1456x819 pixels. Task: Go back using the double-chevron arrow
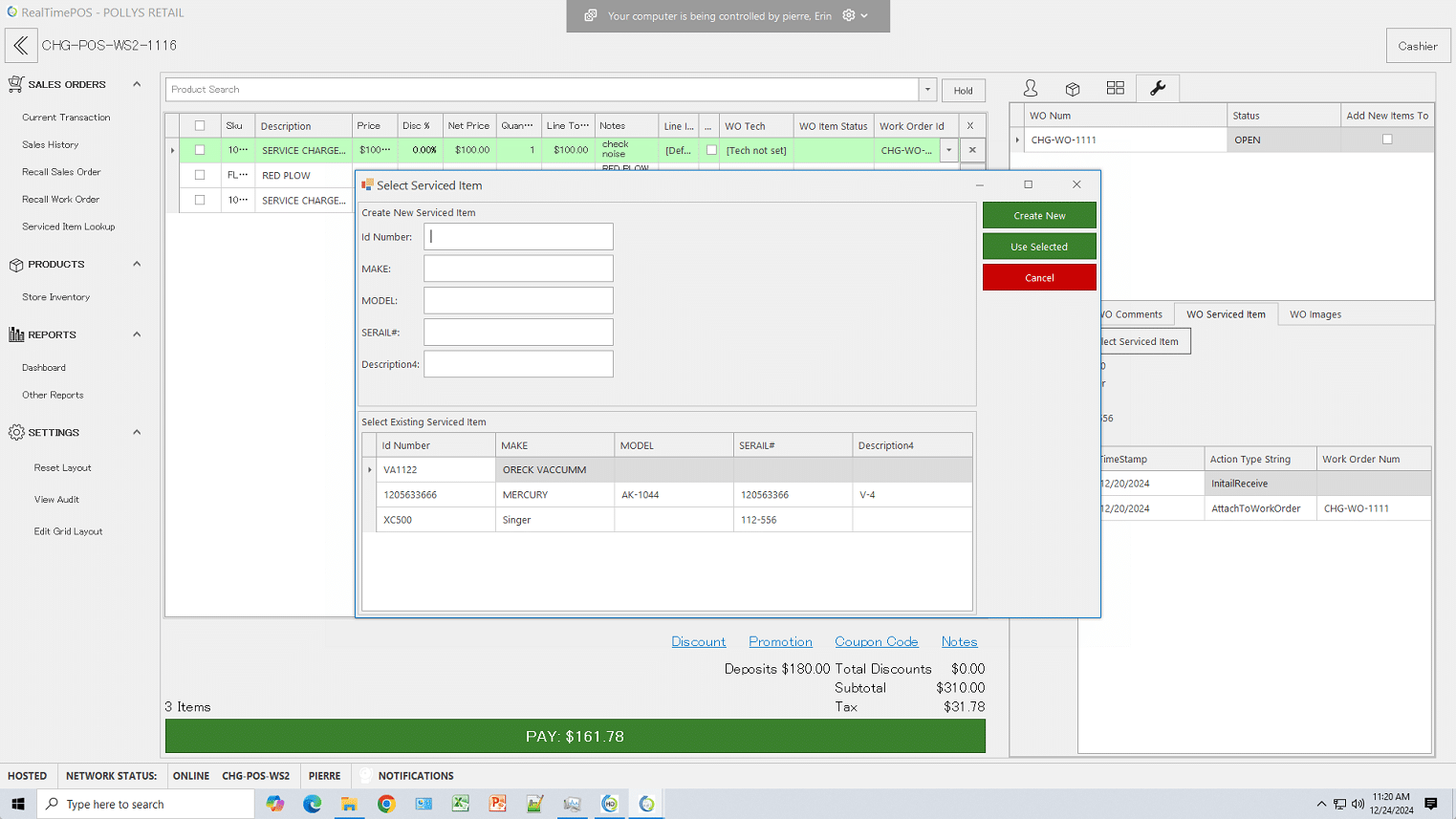(21, 46)
